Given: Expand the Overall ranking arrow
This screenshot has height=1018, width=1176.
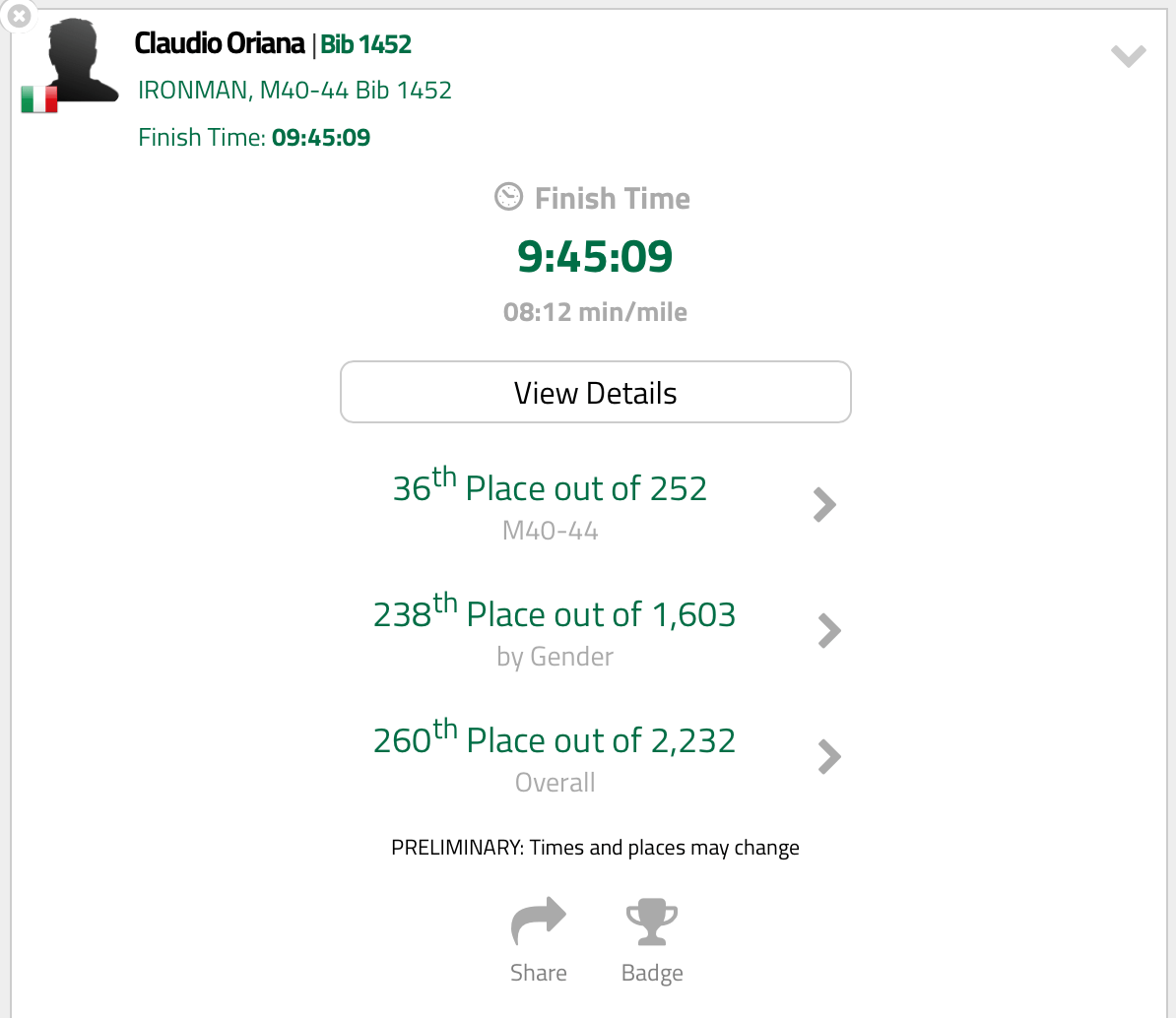Looking at the screenshot, I should (829, 757).
